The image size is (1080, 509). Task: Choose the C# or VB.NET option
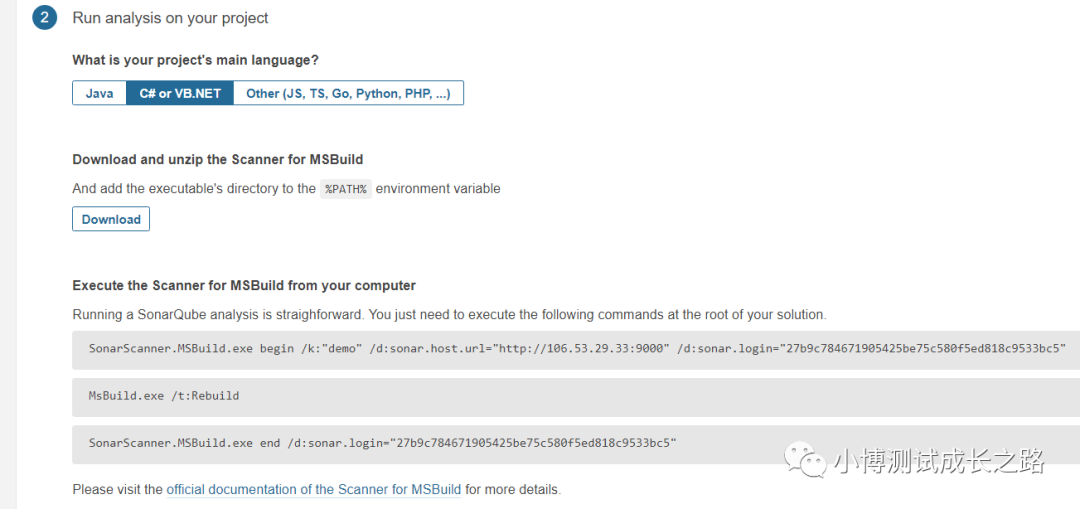(180, 93)
